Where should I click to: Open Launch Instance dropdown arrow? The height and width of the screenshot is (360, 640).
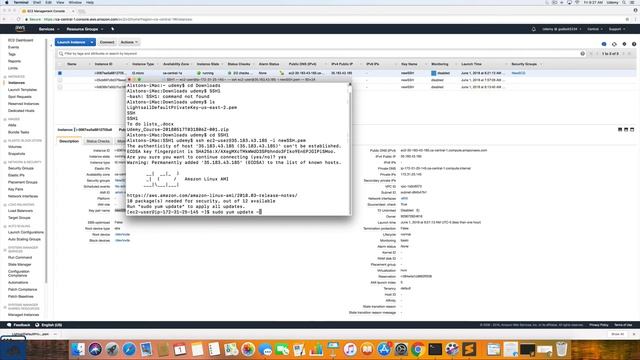click(92, 42)
